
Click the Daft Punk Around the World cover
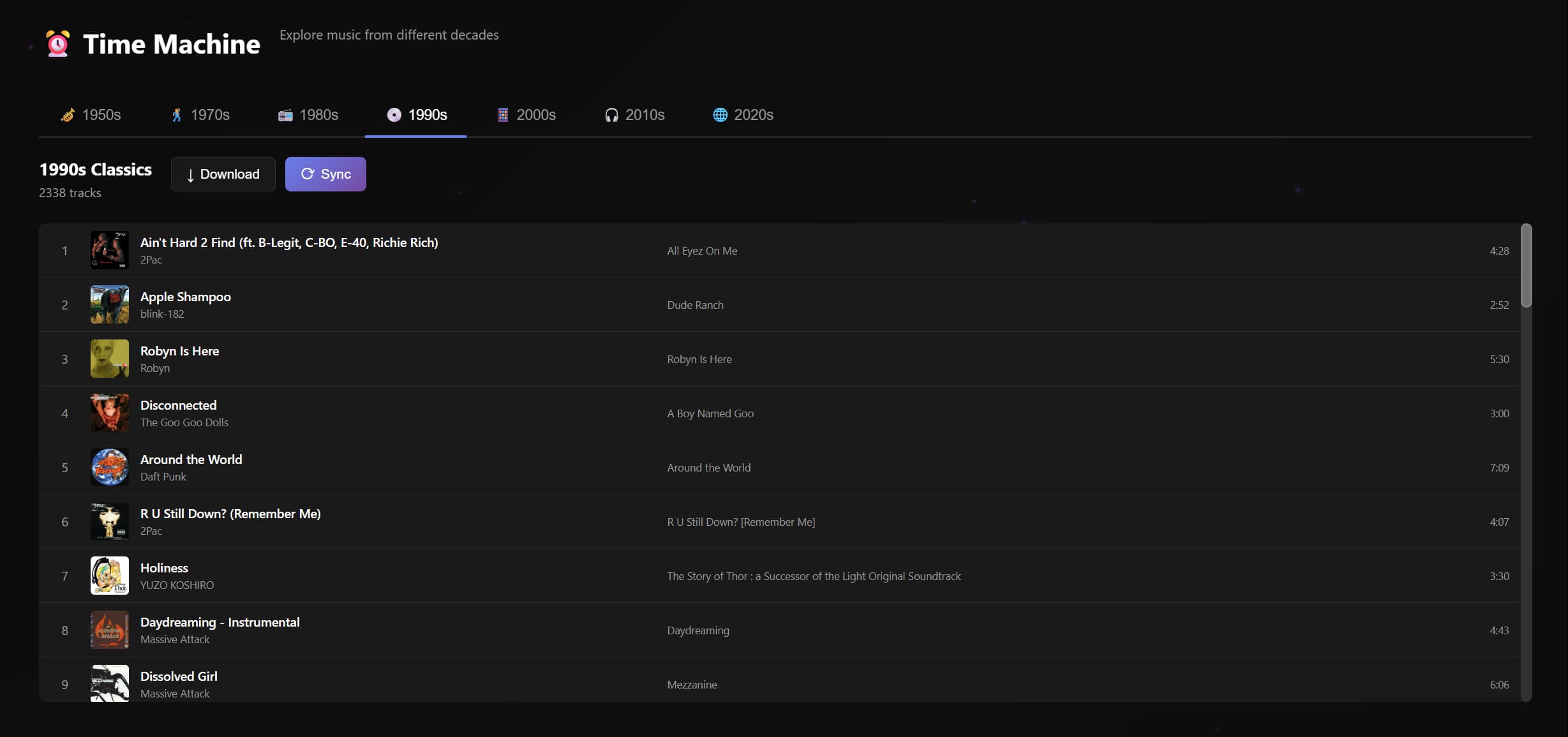coord(110,467)
